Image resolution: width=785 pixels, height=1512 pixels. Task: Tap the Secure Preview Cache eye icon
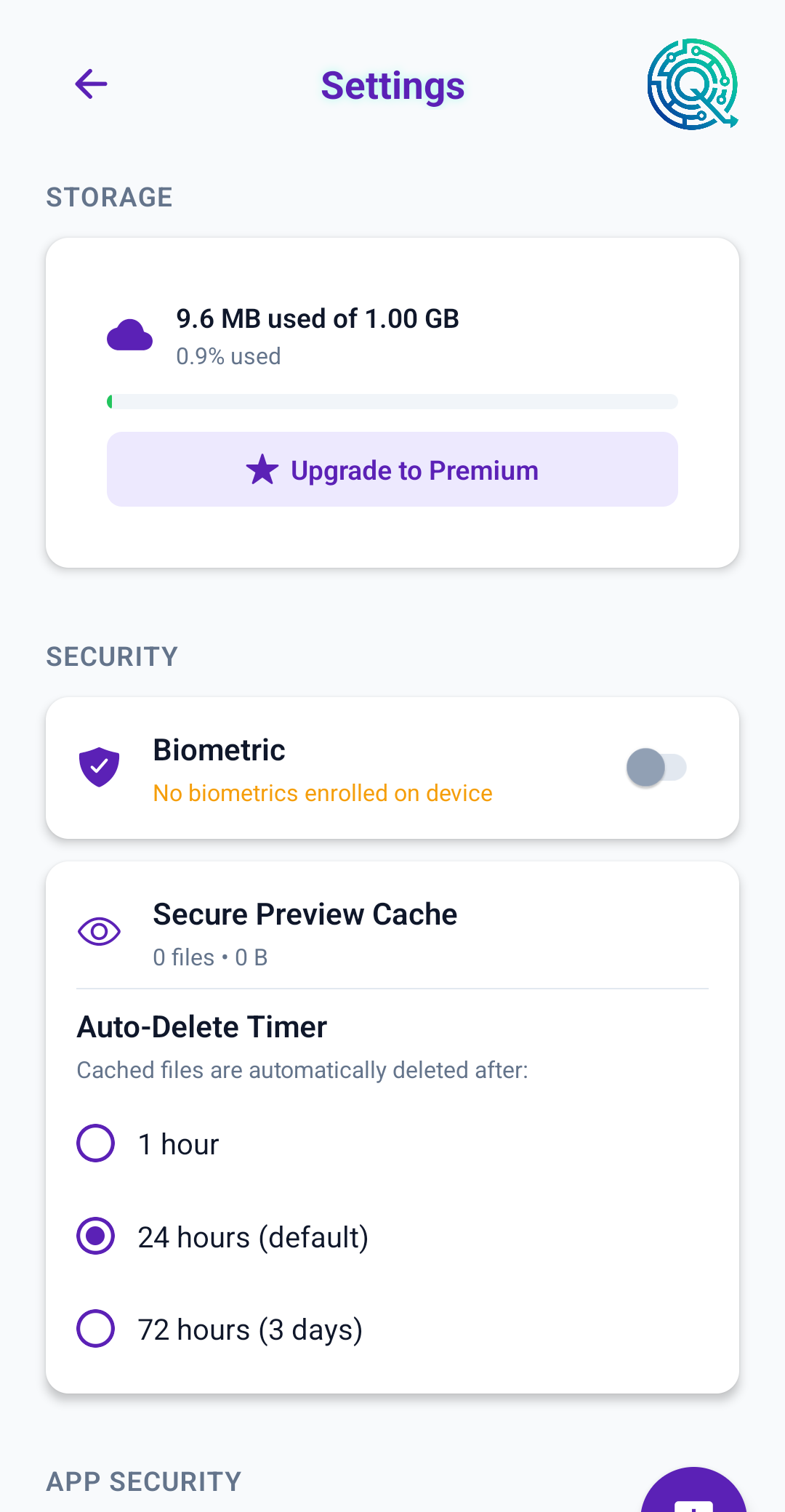[x=99, y=931]
